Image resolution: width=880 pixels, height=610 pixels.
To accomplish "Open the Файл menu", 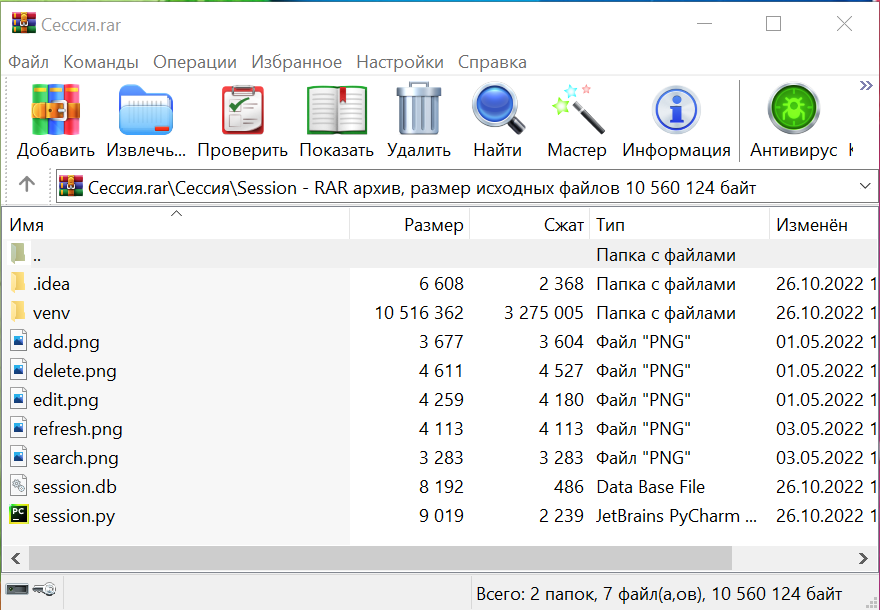I will 28,62.
